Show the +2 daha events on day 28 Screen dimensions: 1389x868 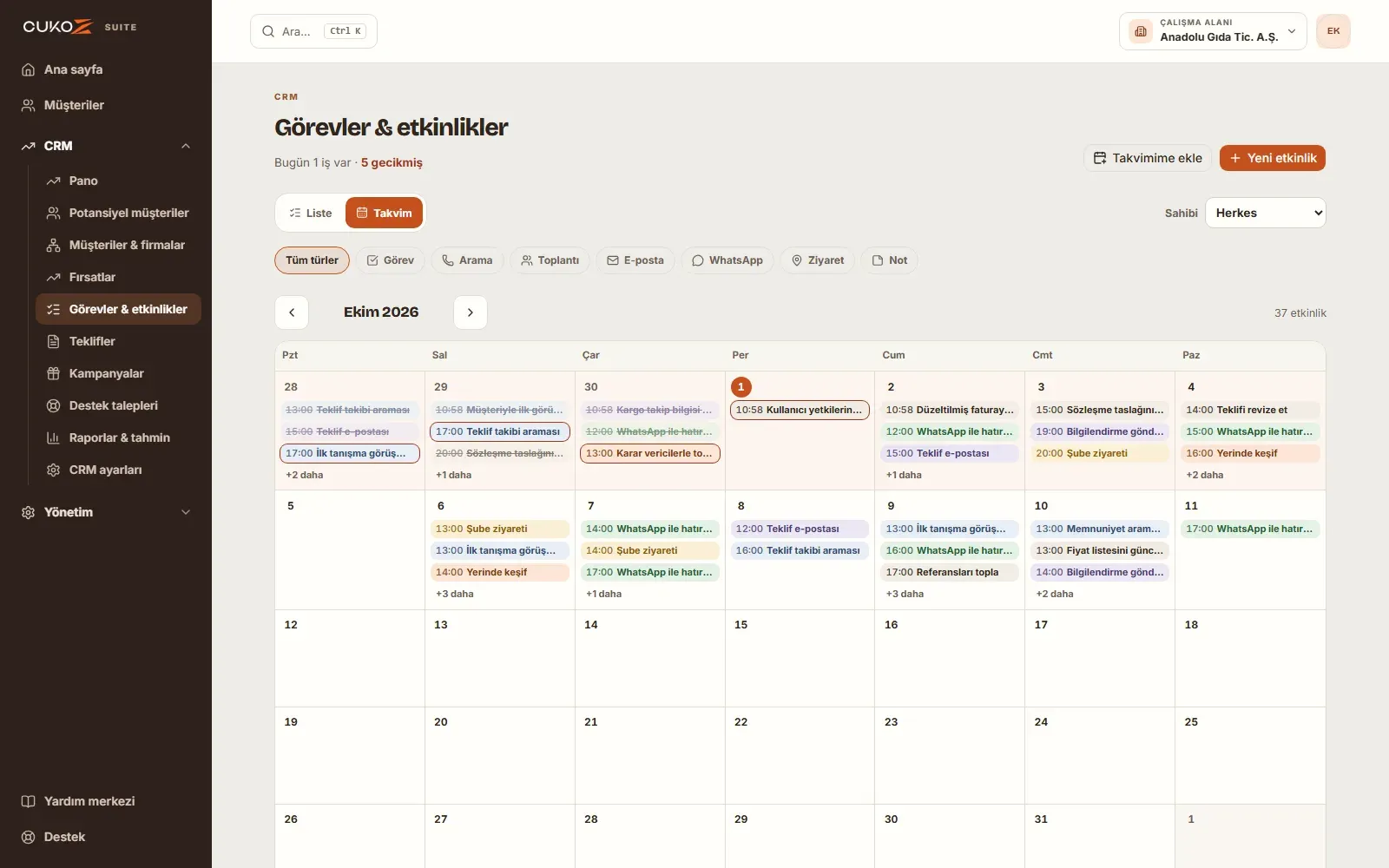point(305,475)
